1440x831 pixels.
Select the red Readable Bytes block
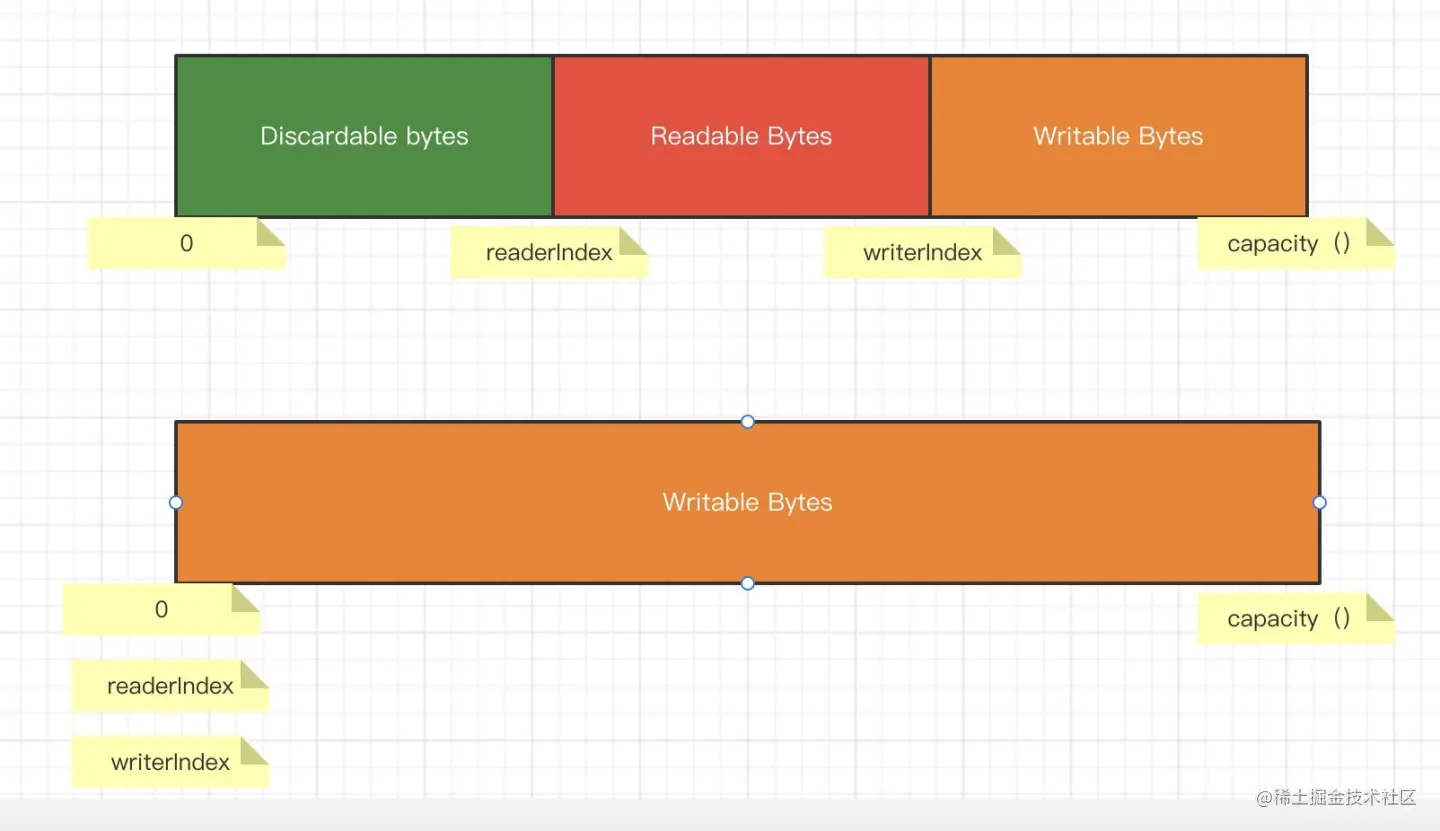[741, 136]
